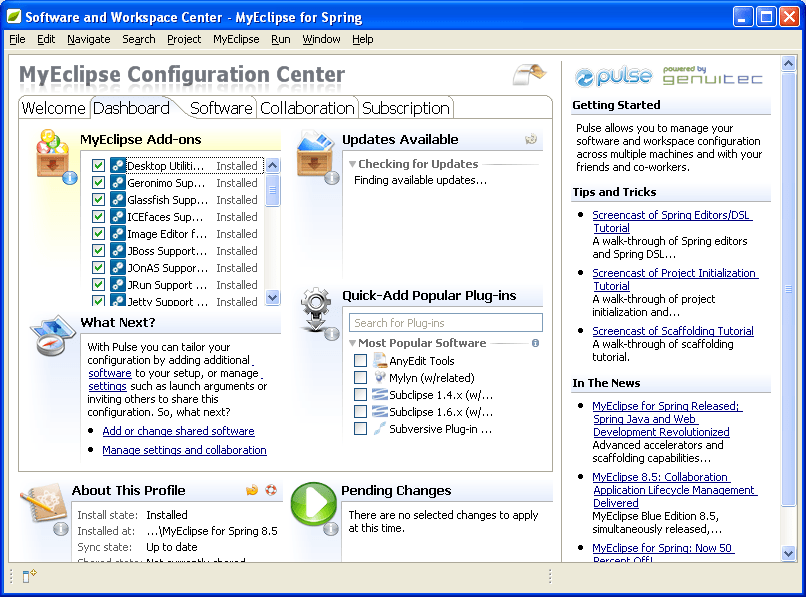Click the refresh icon in Updates Available header
Viewport: 806px width, 597px height.
[531, 139]
